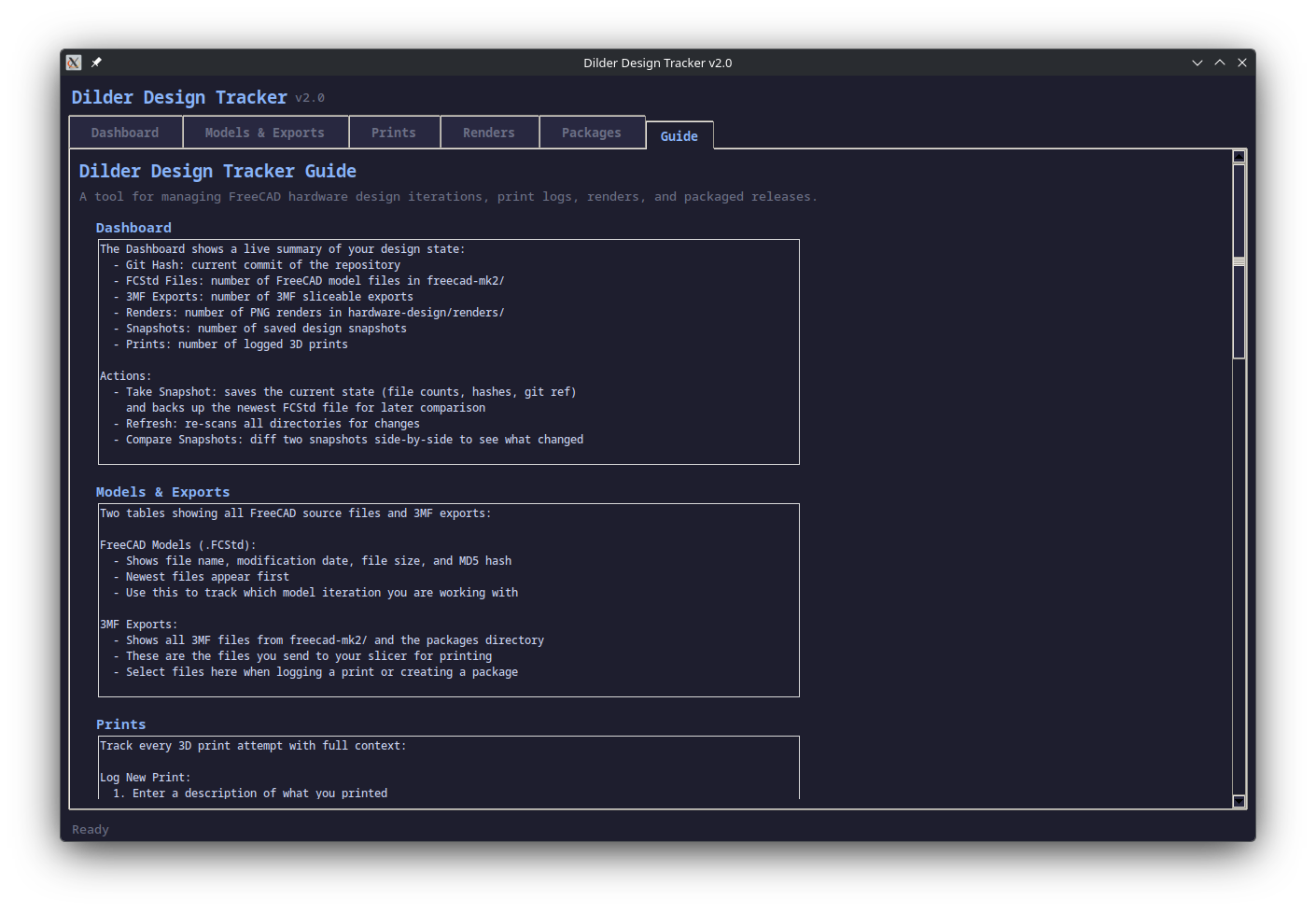This screenshot has width=1316, height=913.
Task: Click the 'Shows file name, modification date' line
Action: [x=313, y=561]
